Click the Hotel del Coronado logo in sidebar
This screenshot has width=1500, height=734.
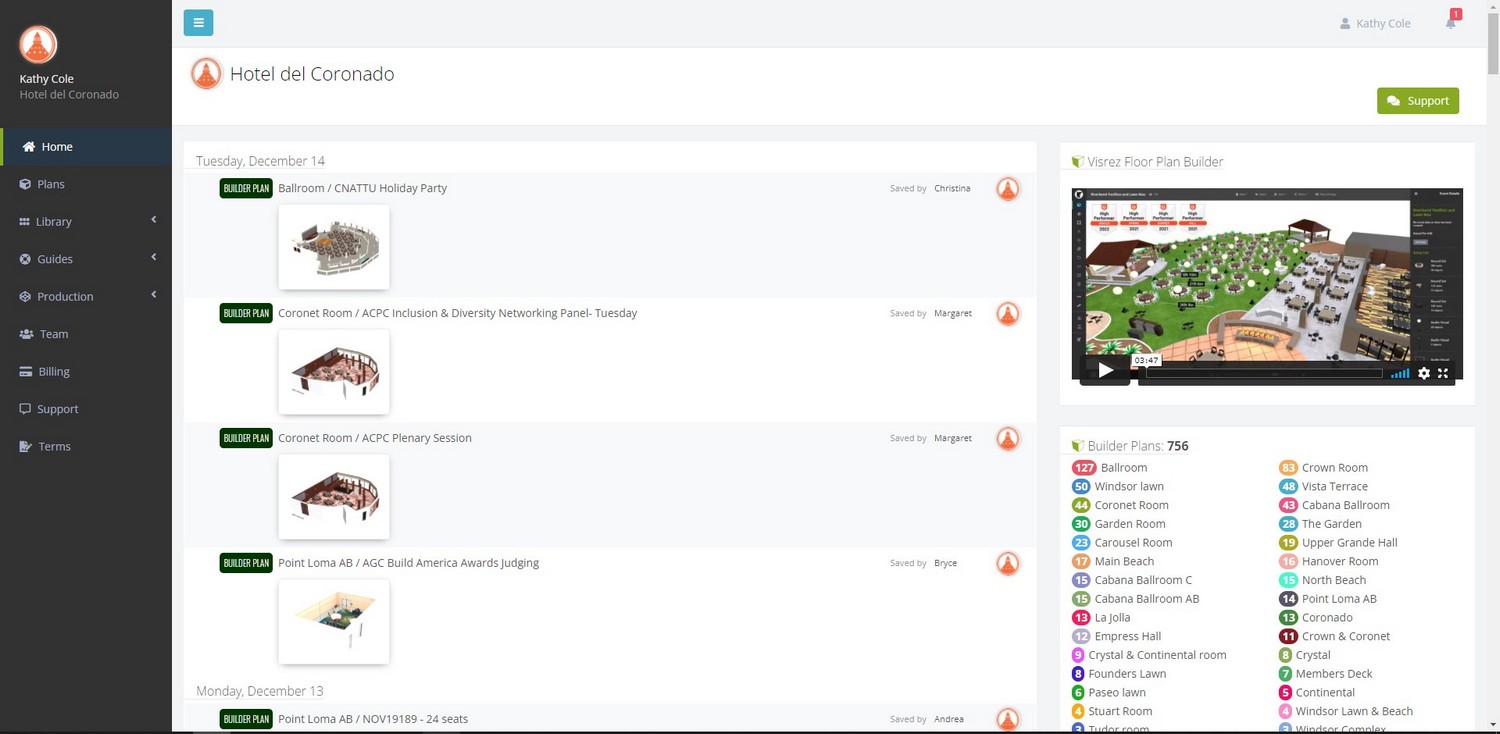38,44
